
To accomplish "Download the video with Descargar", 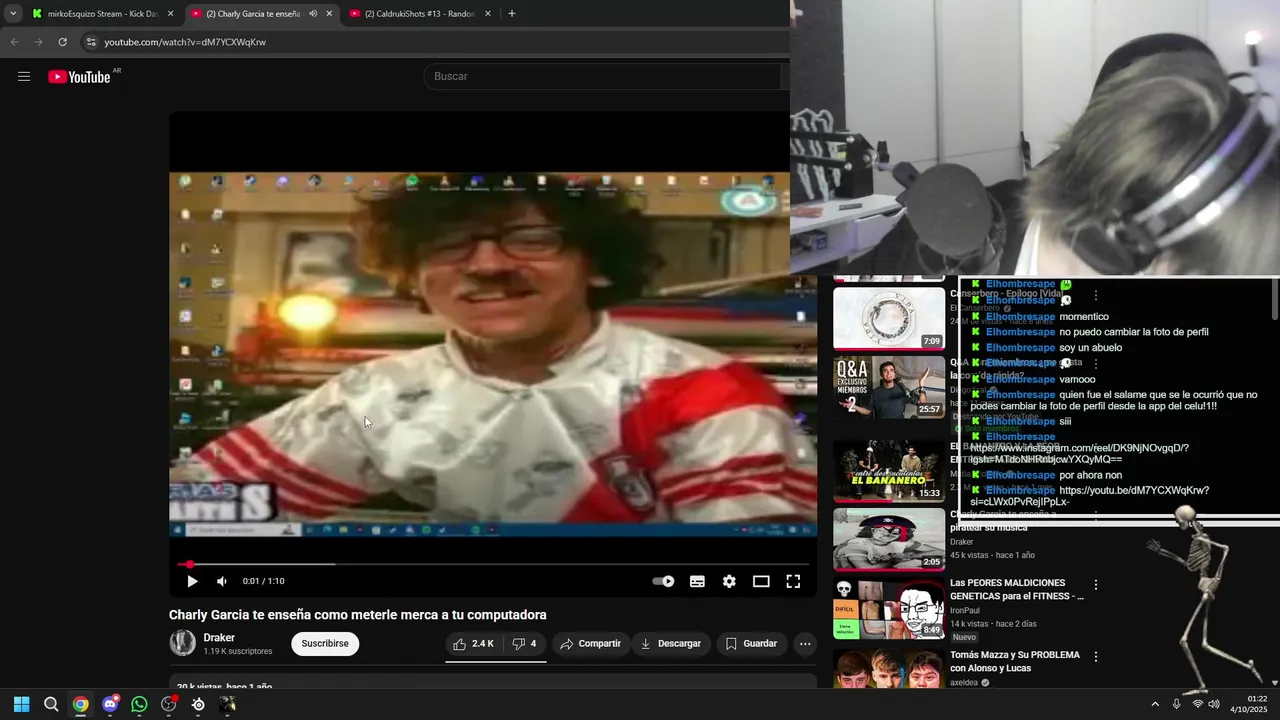I will pos(671,644).
